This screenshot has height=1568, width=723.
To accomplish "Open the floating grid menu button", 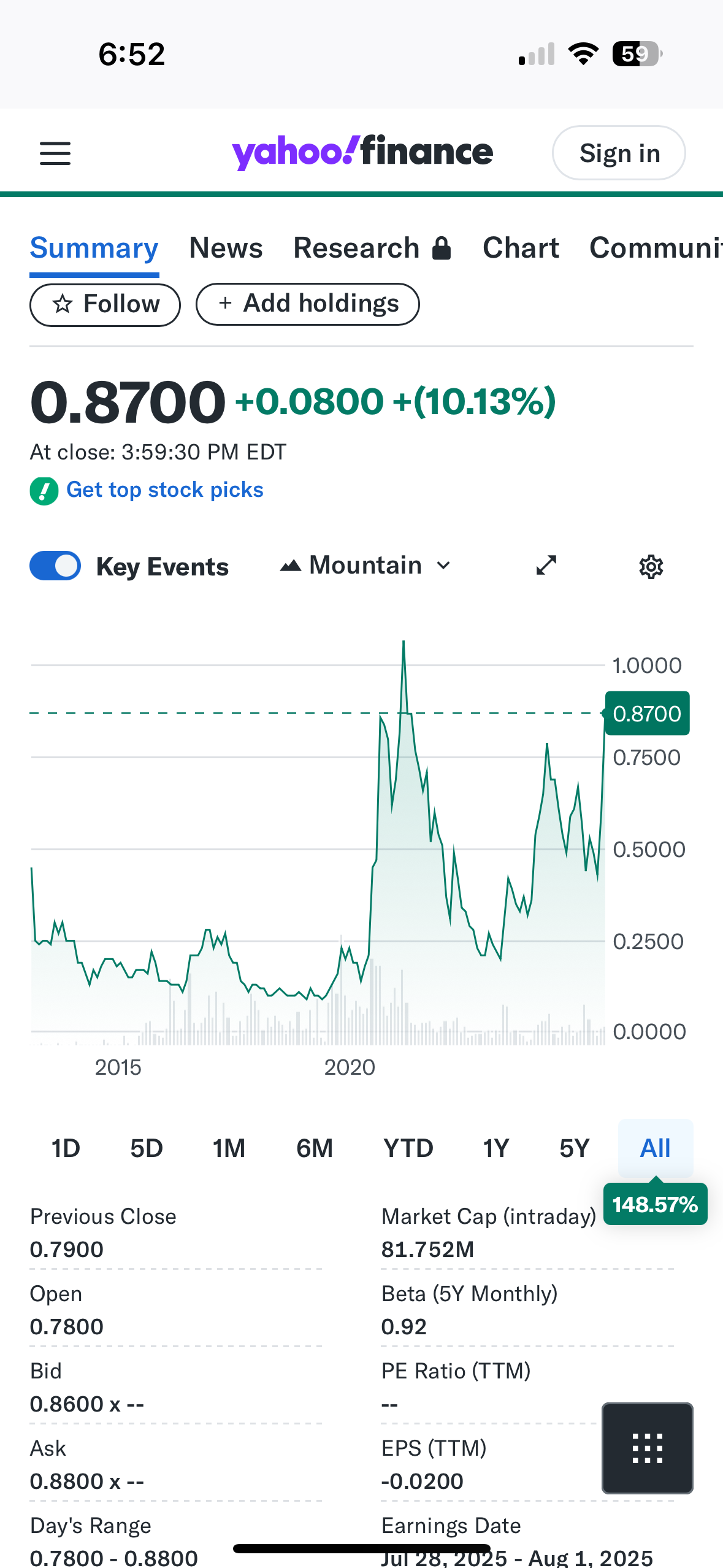I will 648,1448.
